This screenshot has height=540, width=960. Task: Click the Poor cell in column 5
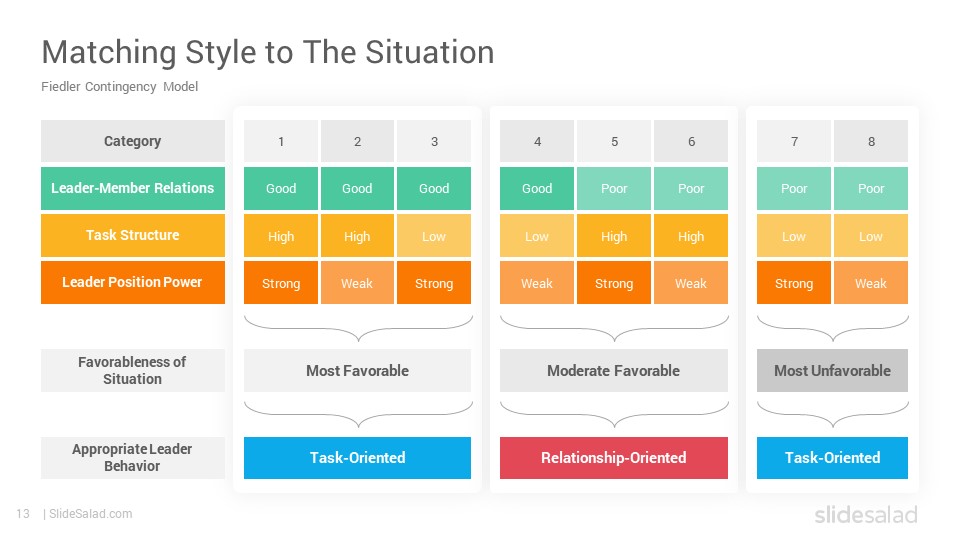(x=613, y=189)
